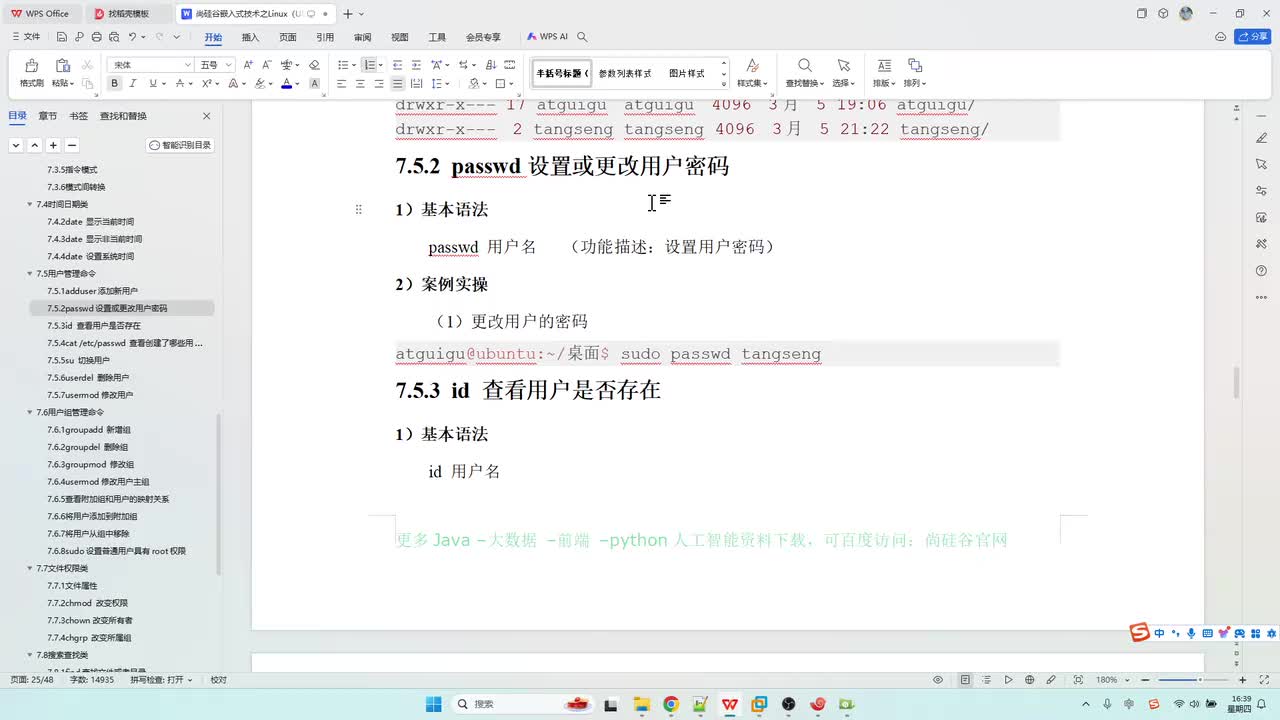Open the font name dropdown (宋体)
This screenshot has width=1280, height=720.
point(187,65)
